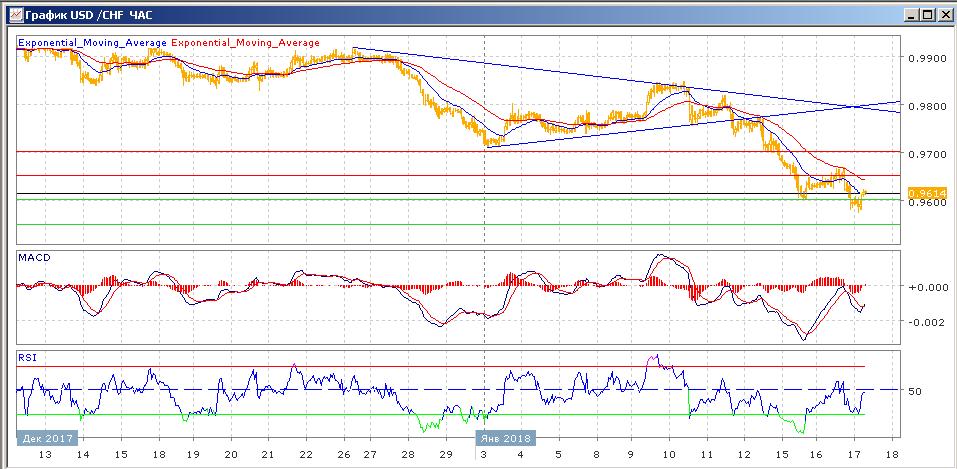The width and height of the screenshot is (957, 469).
Task: Click the chart icon in the title bar
Action: coord(11,15)
